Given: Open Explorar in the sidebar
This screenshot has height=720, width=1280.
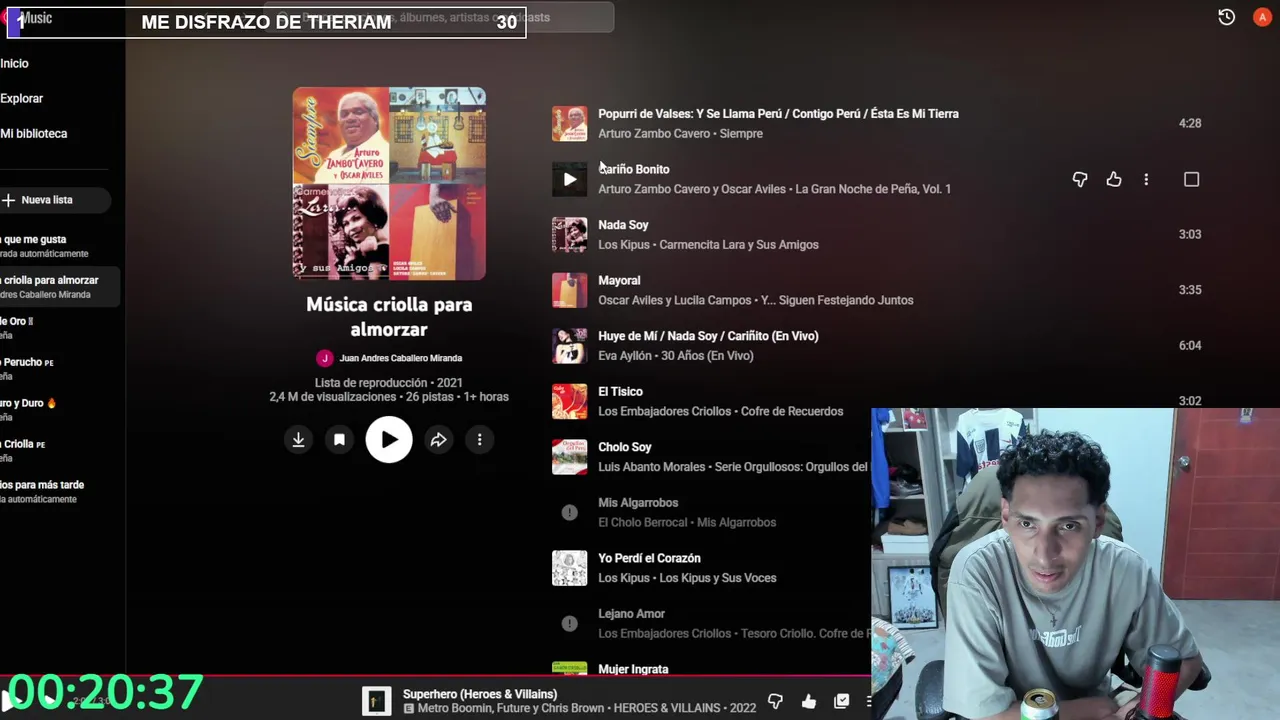Looking at the screenshot, I should [21, 98].
